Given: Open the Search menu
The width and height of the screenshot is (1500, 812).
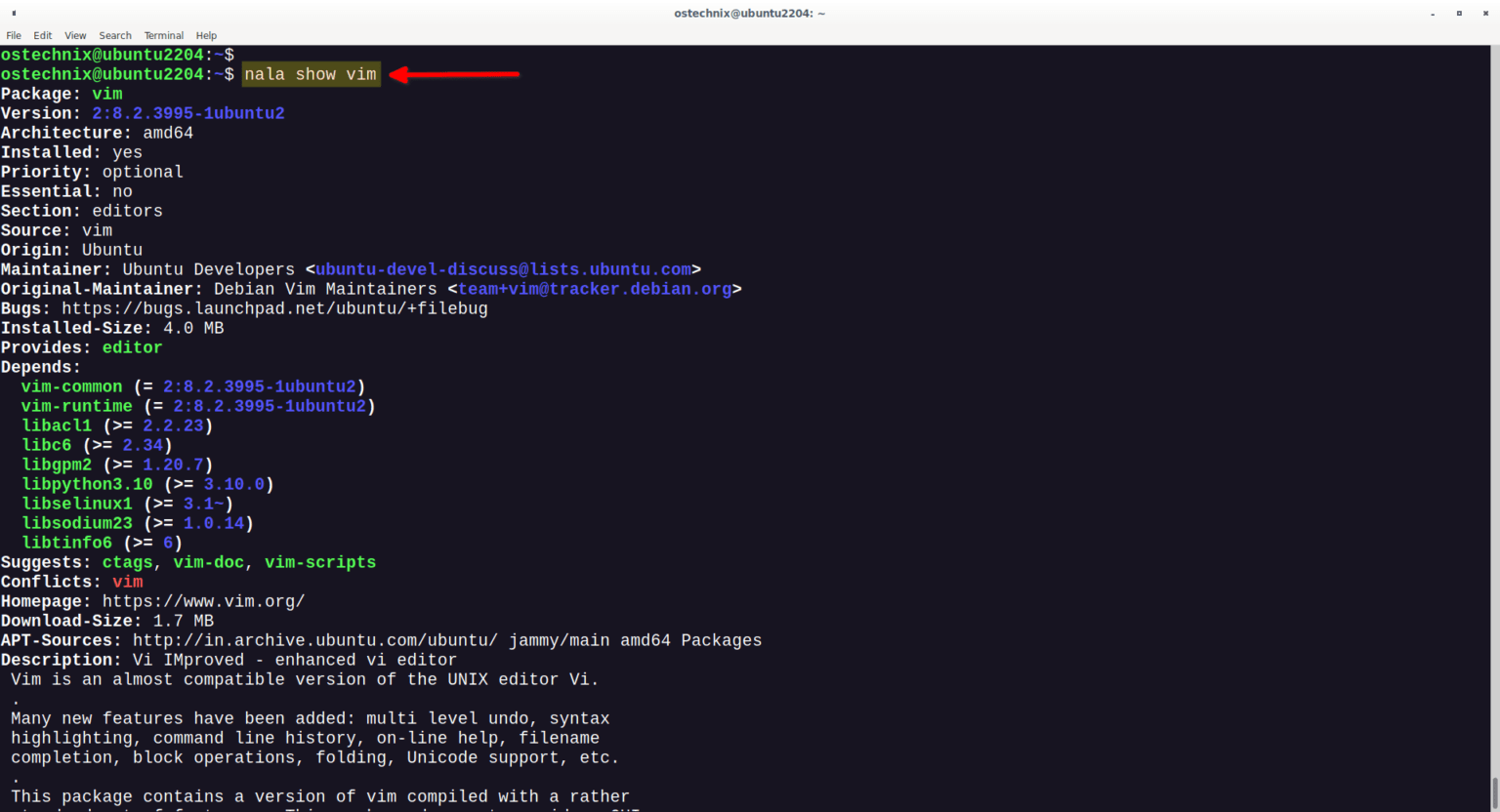Looking at the screenshot, I should [x=114, y=35].
